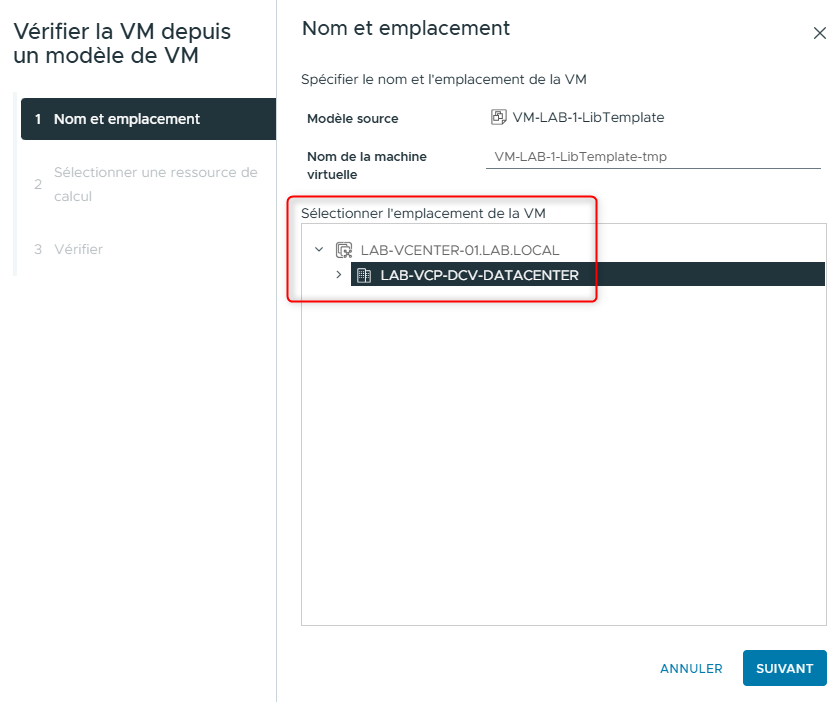Focus the virtual machine name field
This screenshot has height=702, width=840.
pos(652,156)
